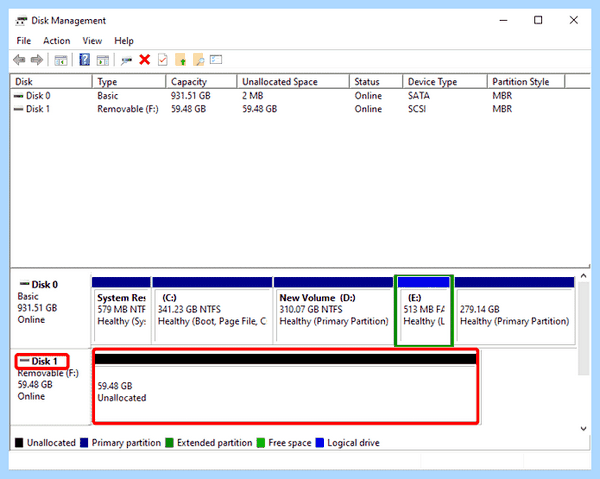Click 'Removable (F:)' type cell in list
This screenshot has height=479, width=600.
(128, 109)
